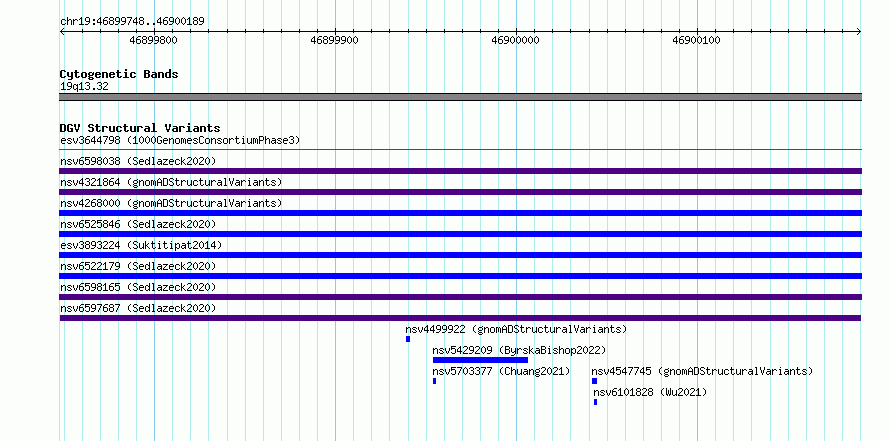This screenshot has height=441, width=890.
Task: Click the purple nsv4321864 variant bar
Action: pyautogui.click(x=460, y=192)
